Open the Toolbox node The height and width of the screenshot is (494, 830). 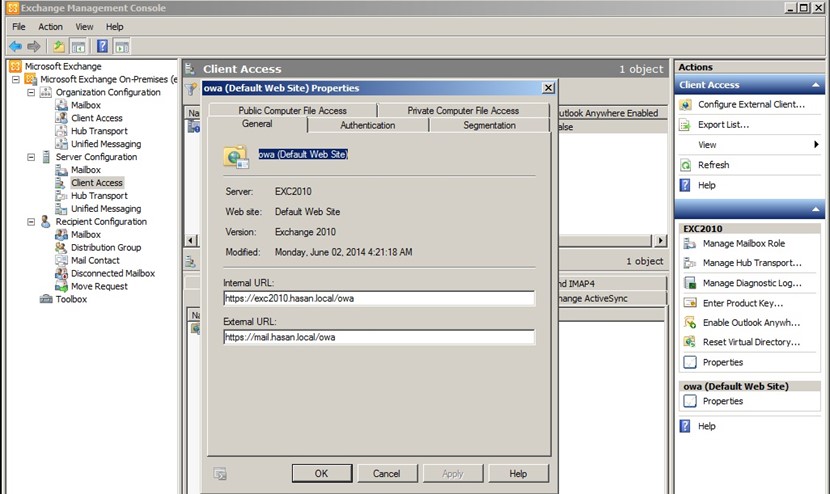pos(71,299)
